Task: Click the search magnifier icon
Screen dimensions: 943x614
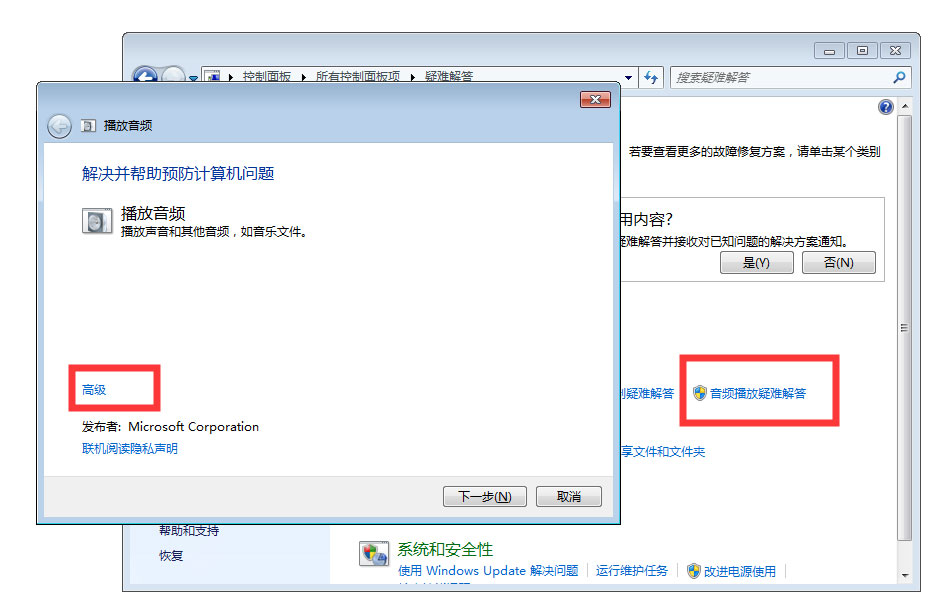Action: pyautogui.click(x=899, y=78)
